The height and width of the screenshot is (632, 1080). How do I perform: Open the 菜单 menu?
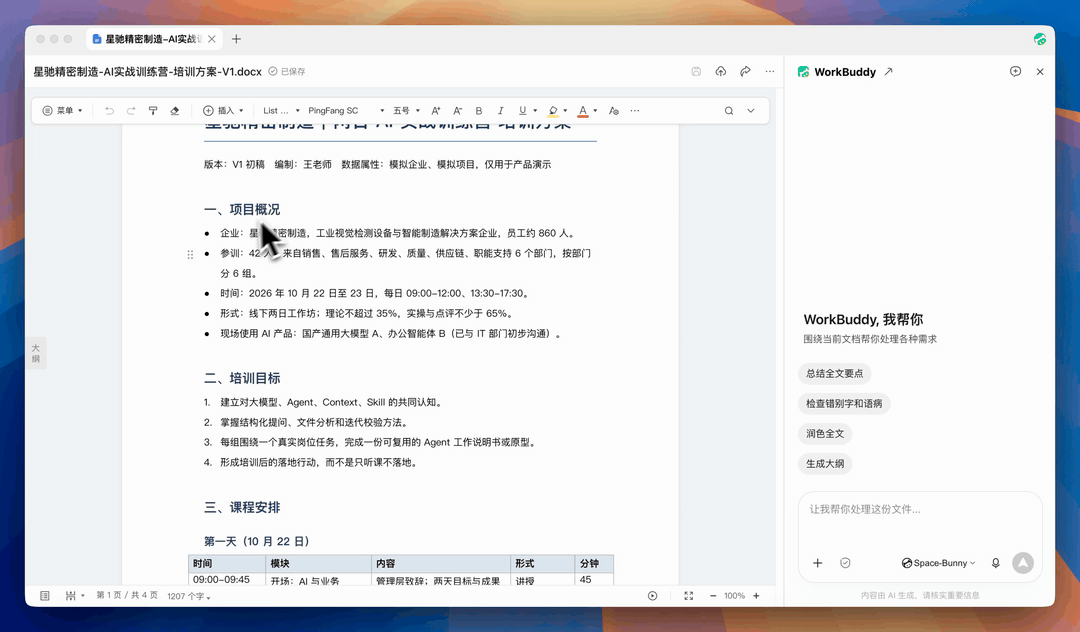tap(63, 111)
